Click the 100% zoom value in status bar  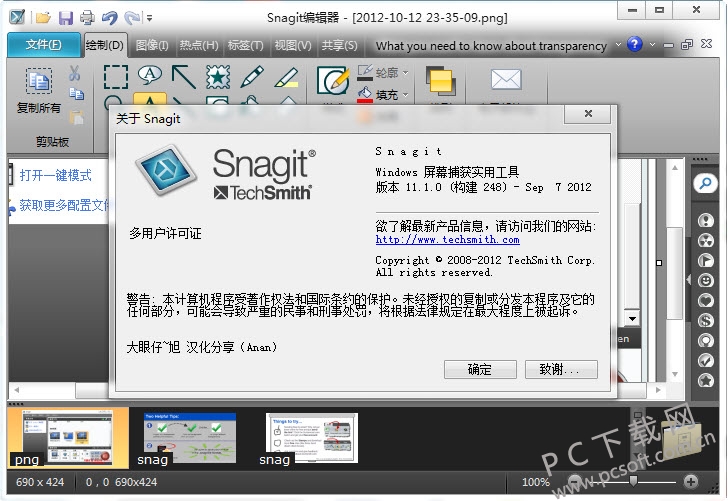click(535, 482)
